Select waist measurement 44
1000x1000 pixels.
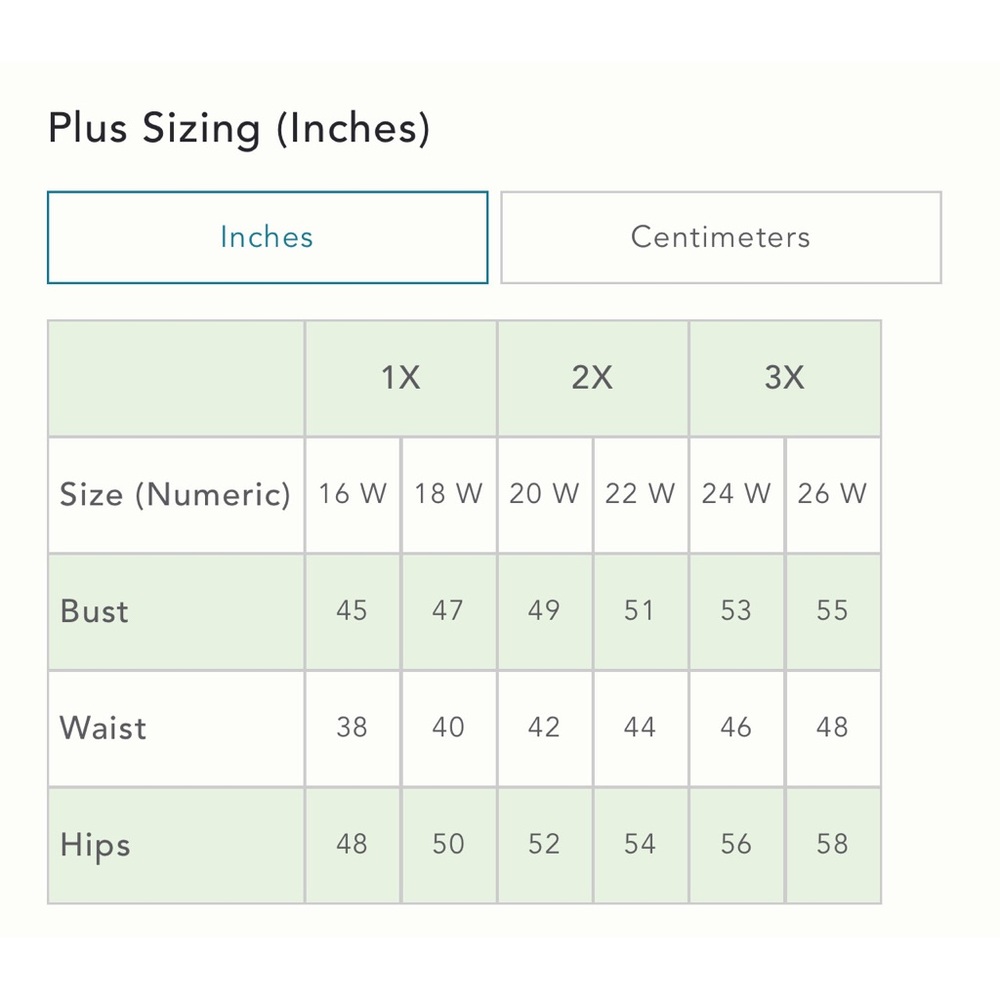(x=641, y=728)
